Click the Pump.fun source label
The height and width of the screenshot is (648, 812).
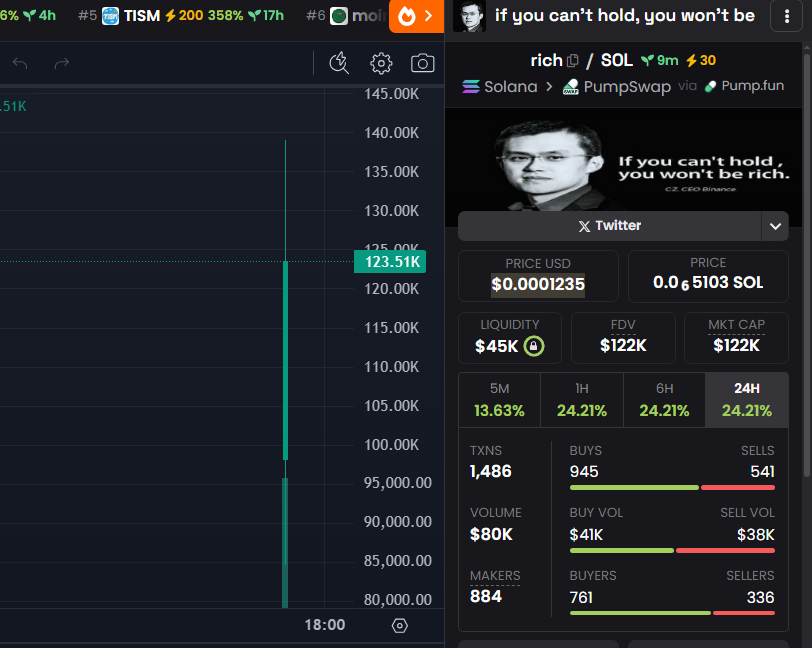[744, 85]
